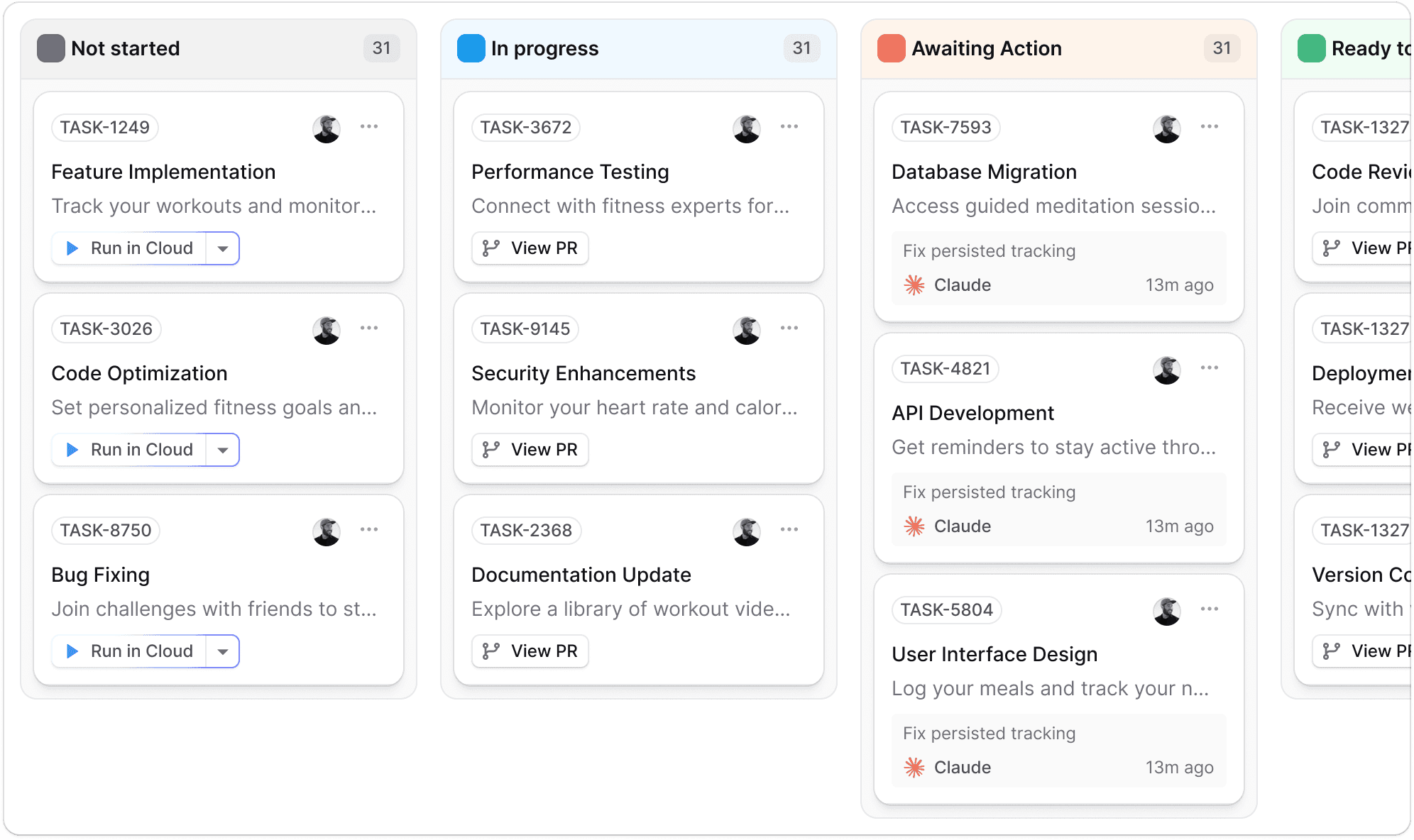Image resolution: width=1414 pixels, height=840 pixels.
Task: Open more options for TASK-5804 card
Action: [1209, 609]
